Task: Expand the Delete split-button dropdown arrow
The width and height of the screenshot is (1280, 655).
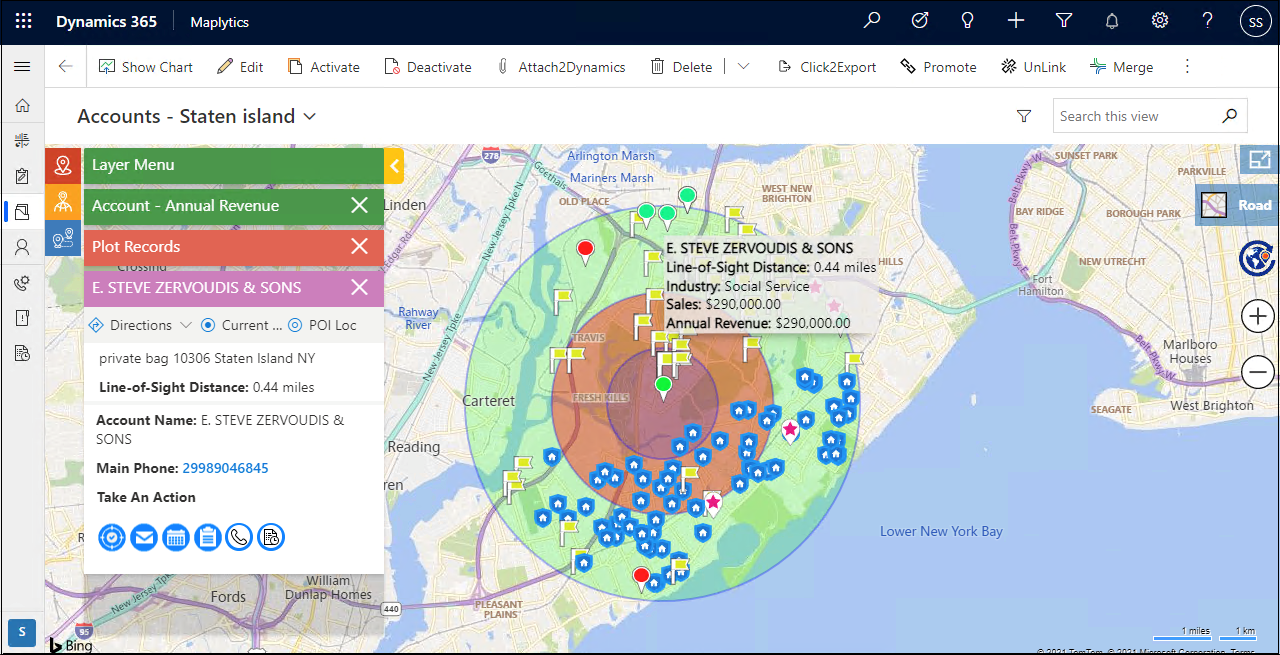Action: tap(743, 67)
